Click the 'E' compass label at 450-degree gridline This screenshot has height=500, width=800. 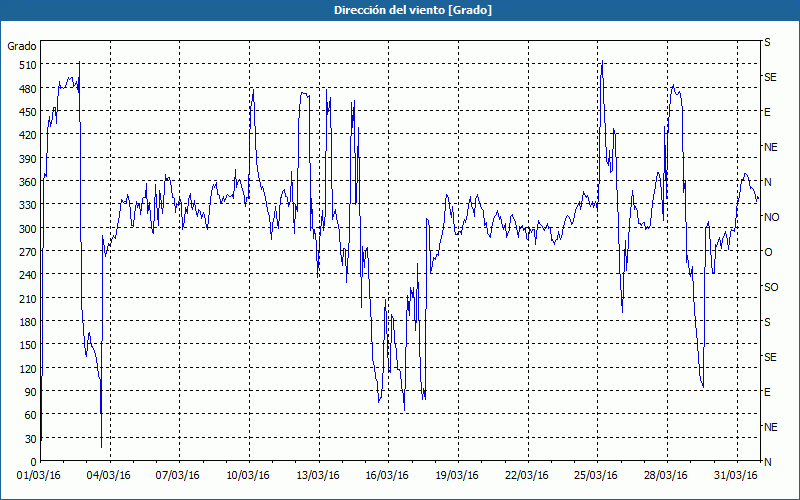coord(767,112)
